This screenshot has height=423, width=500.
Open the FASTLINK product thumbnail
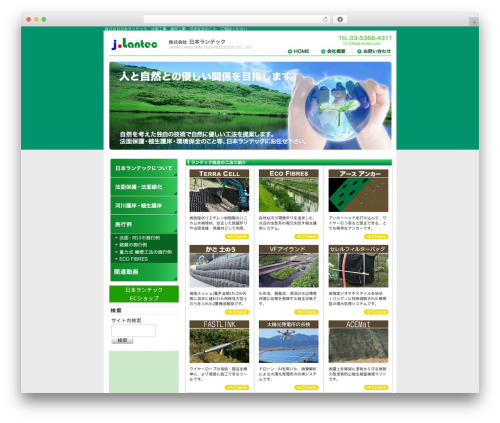(x=219, y=342)
